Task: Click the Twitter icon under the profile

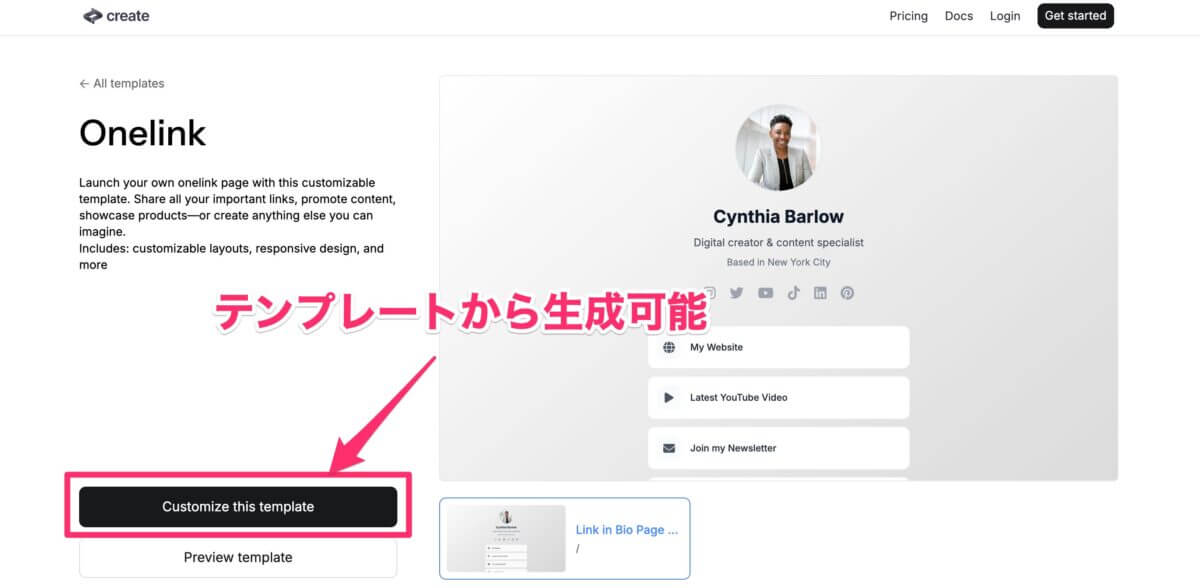Action: pos(737,293)
